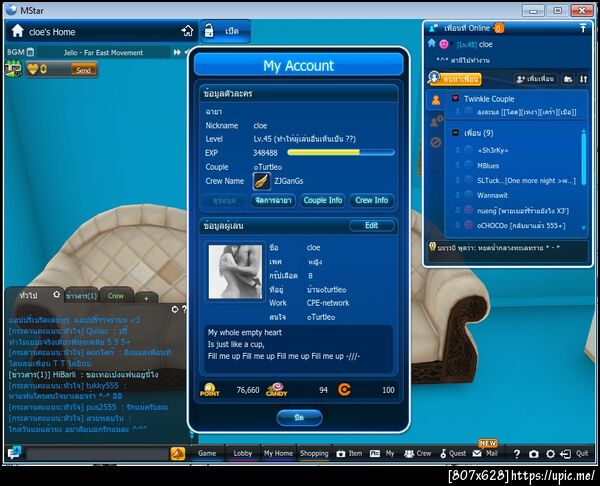Image resolution: width=600 pixels, height=486 pixels.
Task: Pin the friends online panel
Action: point(583,28)
